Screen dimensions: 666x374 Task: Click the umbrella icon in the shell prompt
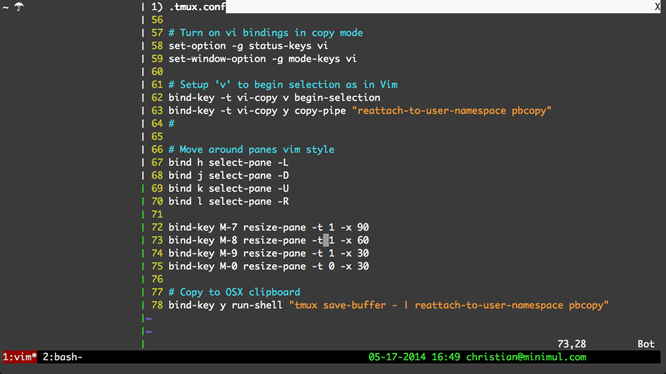point(19,6)
